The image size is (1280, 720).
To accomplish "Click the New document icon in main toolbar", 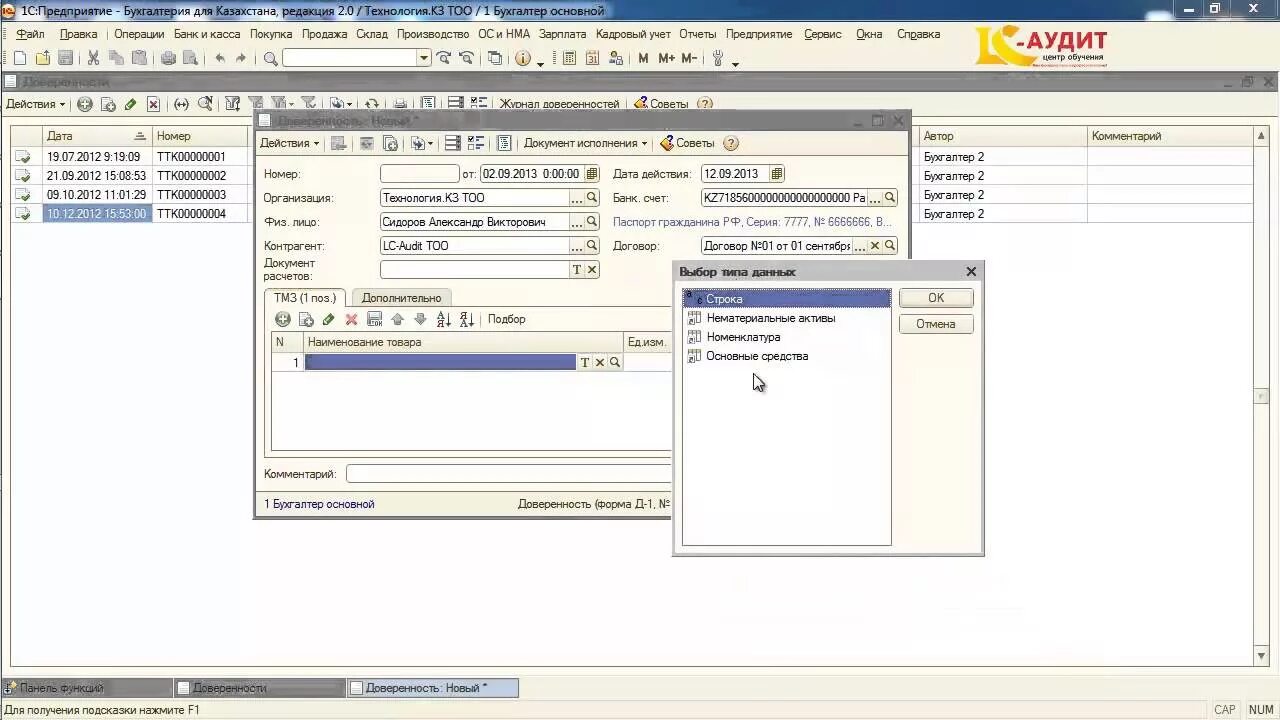I will (x=20, y=58).
